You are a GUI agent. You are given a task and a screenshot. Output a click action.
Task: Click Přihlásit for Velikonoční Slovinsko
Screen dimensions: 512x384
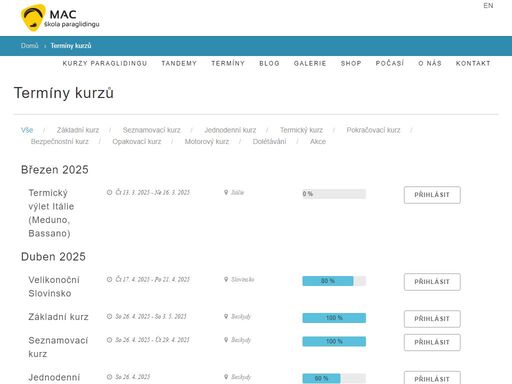click(x=432, y=282)
